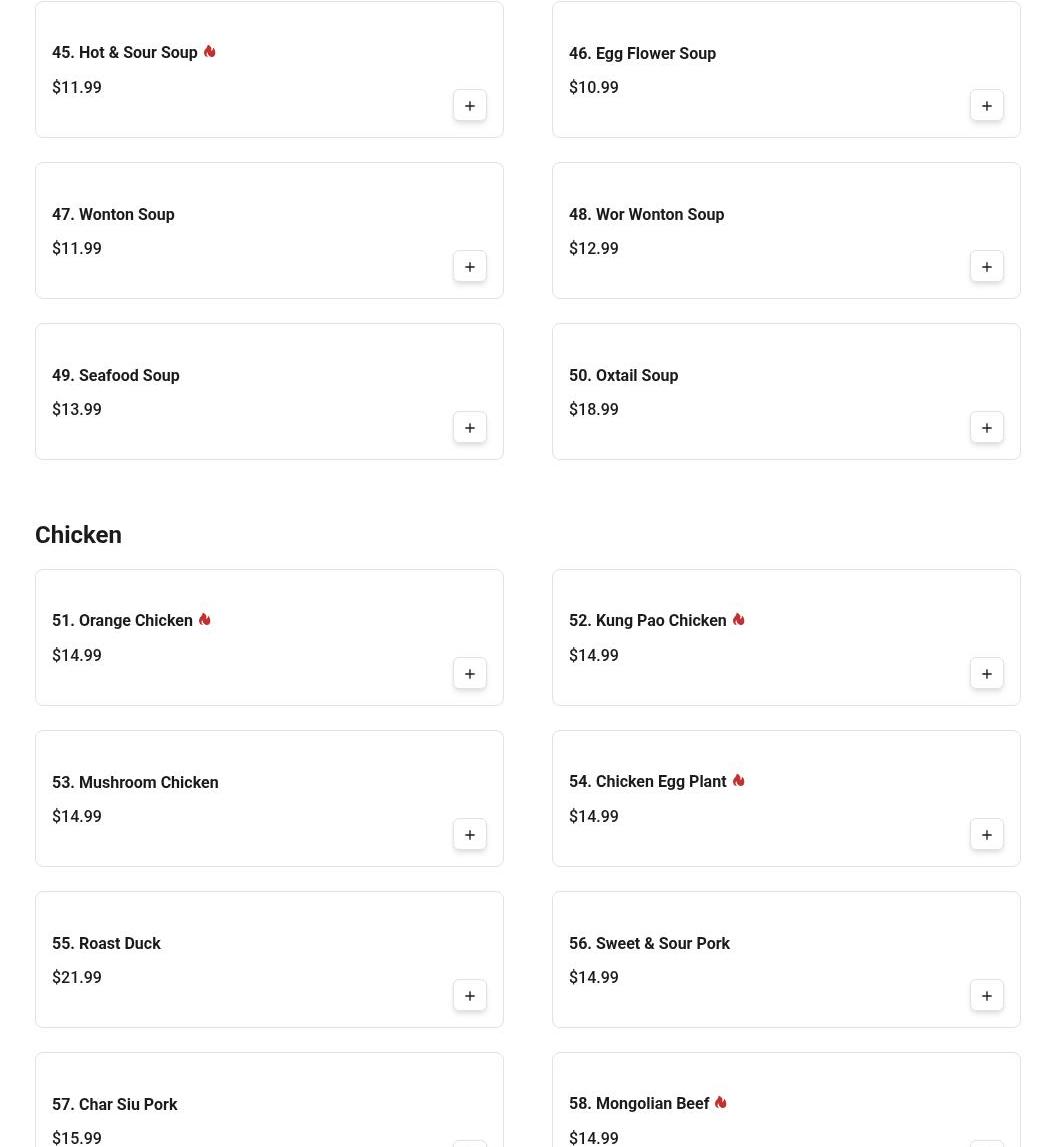Screen dimensions: 1050x1147
Task: Click plus button for Wonton Soup
Action: click(469, 267)
